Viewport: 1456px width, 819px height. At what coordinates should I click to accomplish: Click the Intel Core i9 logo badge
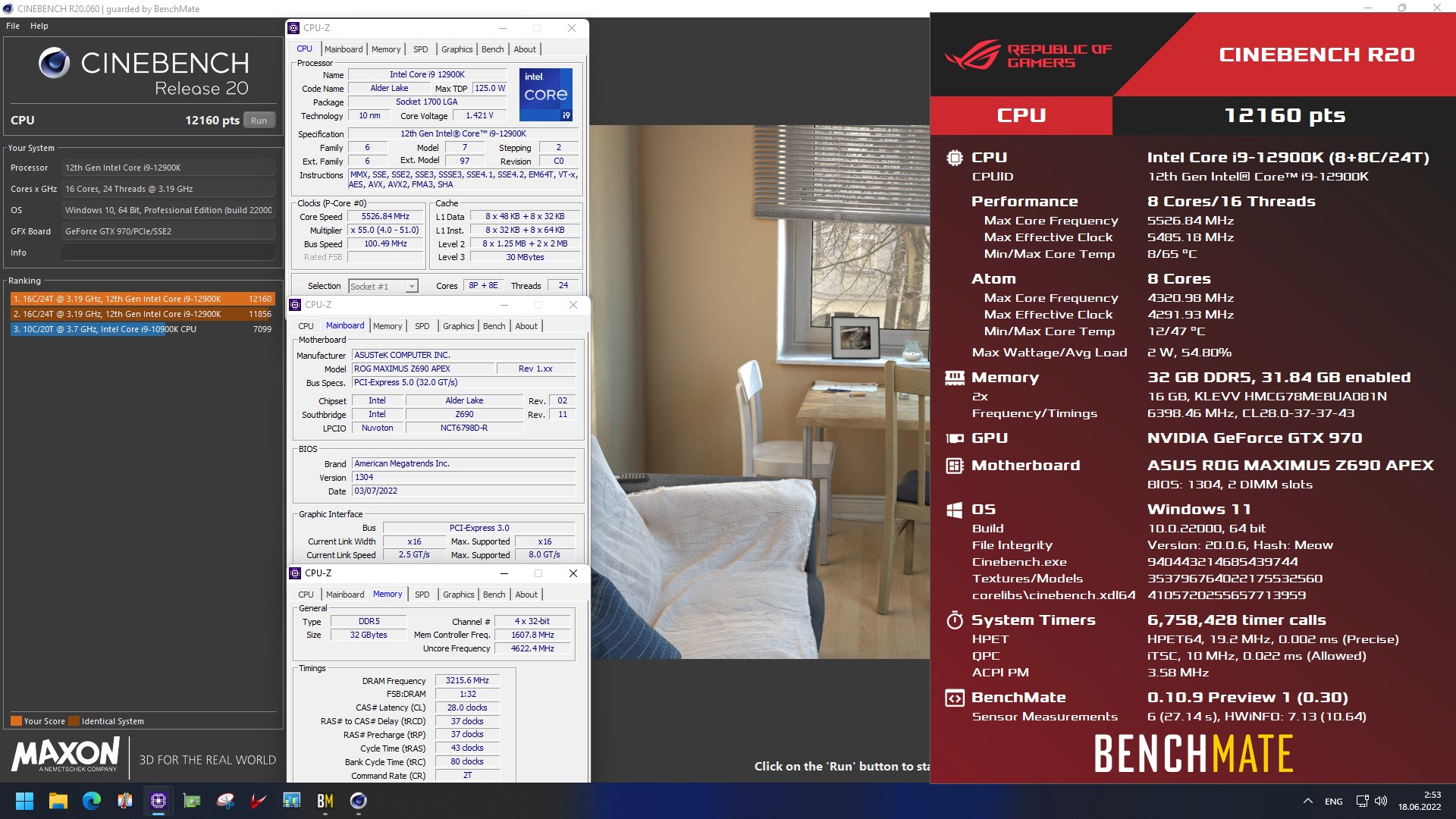coord(546,95)
